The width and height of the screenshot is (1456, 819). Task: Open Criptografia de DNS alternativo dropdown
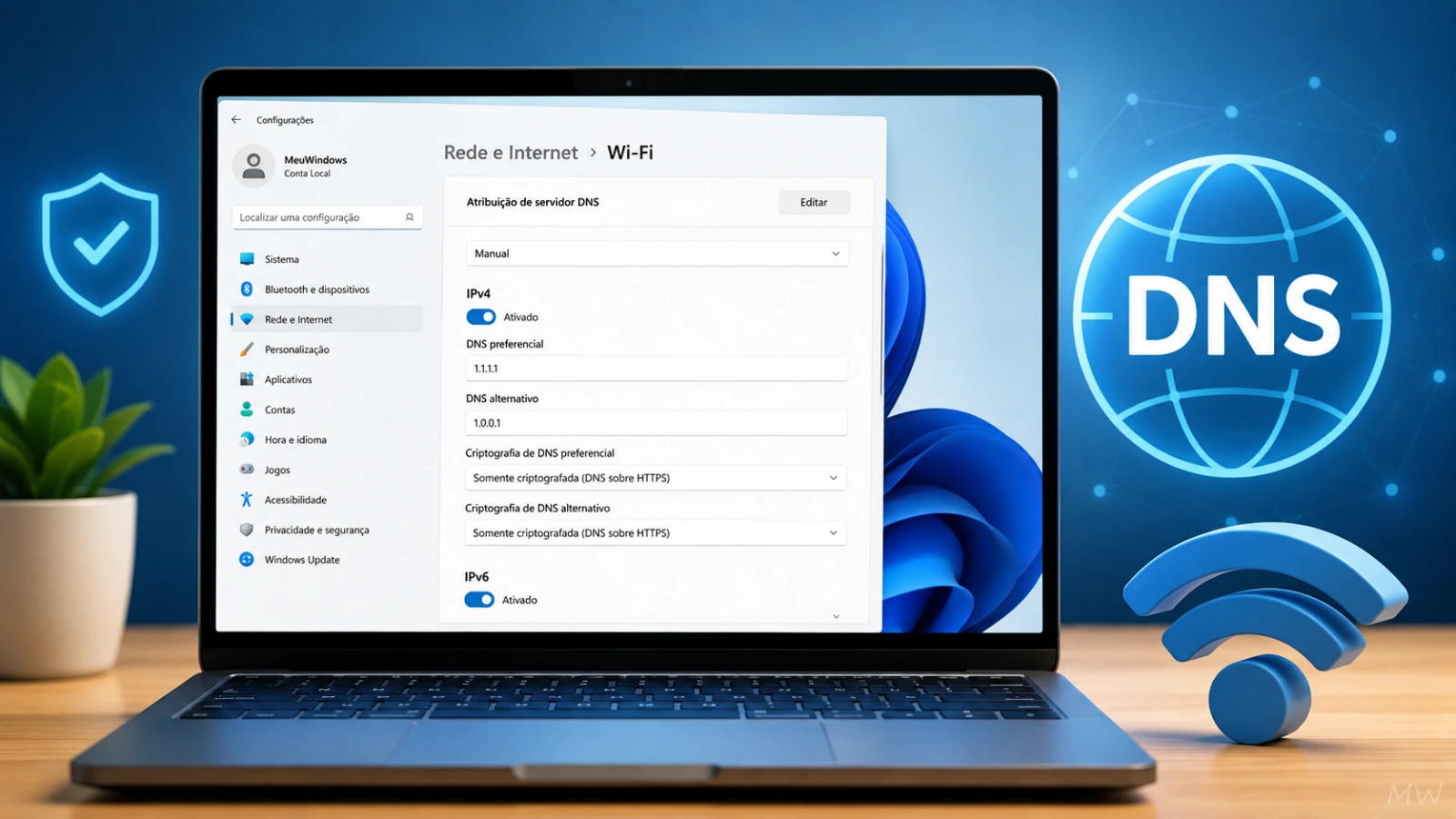(655, 533)
